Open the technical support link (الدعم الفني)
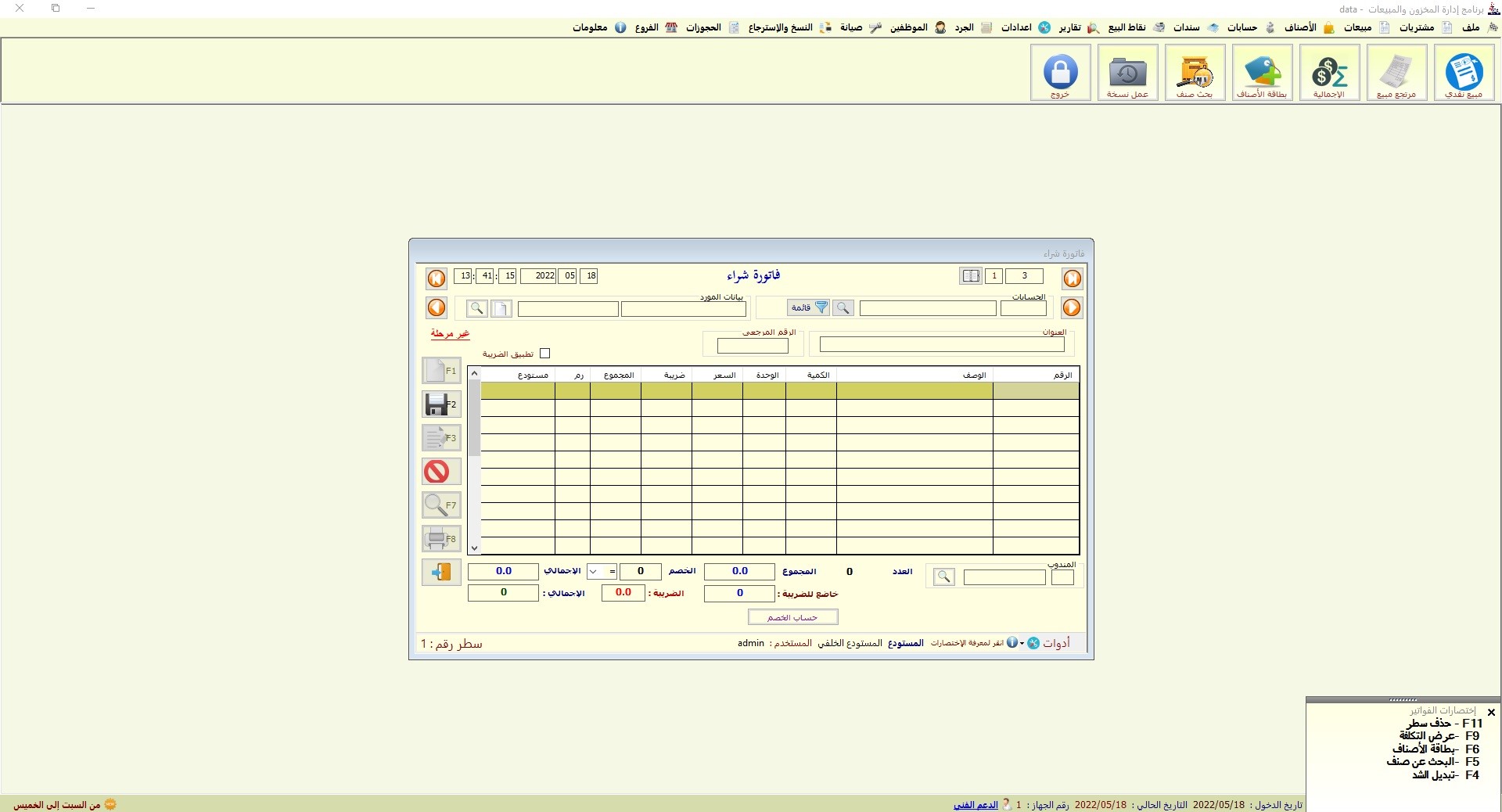Viewport: 1502px width, 812px height. coord(976,805)
